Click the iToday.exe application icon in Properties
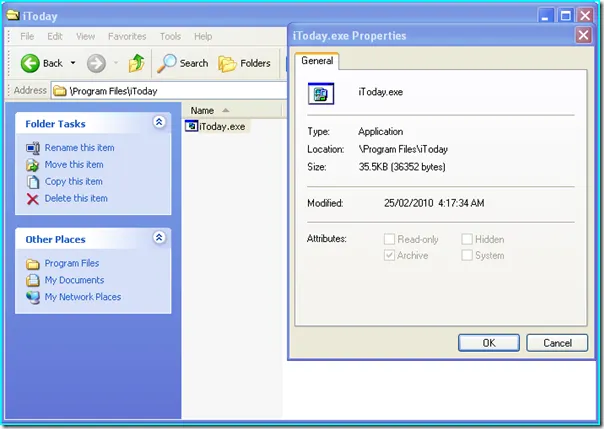The image size is (604, 429). [x=320, y=94]
